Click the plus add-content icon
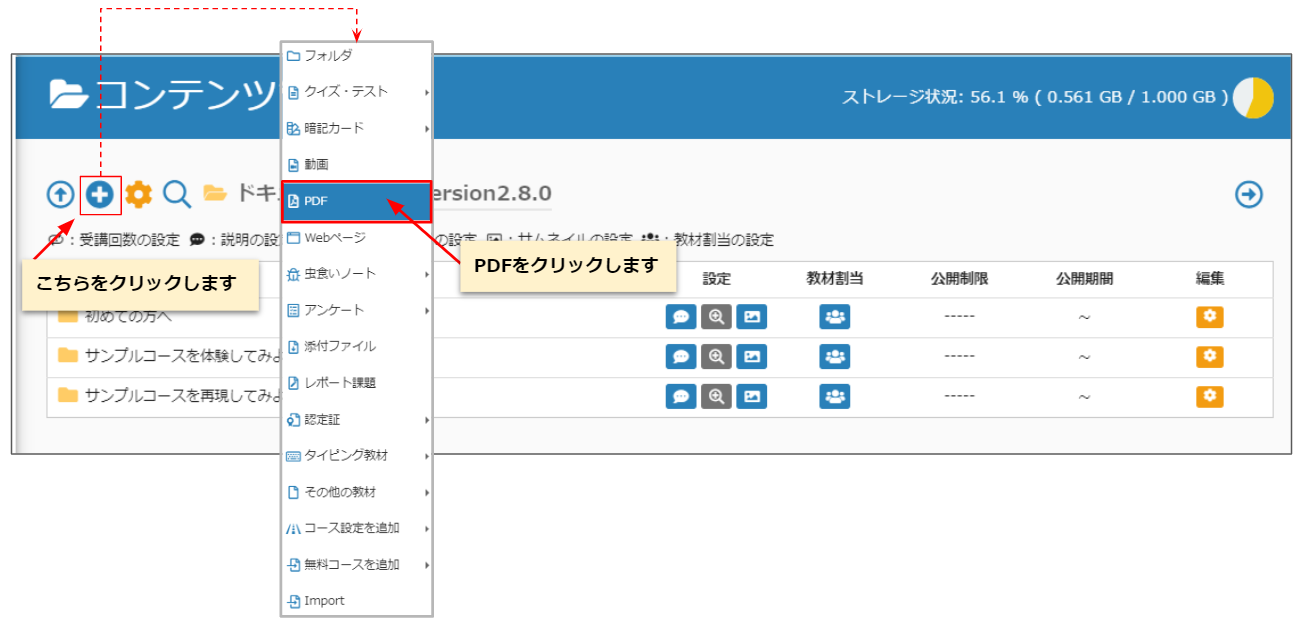The image size is (1307, 635). coord(99,194)
